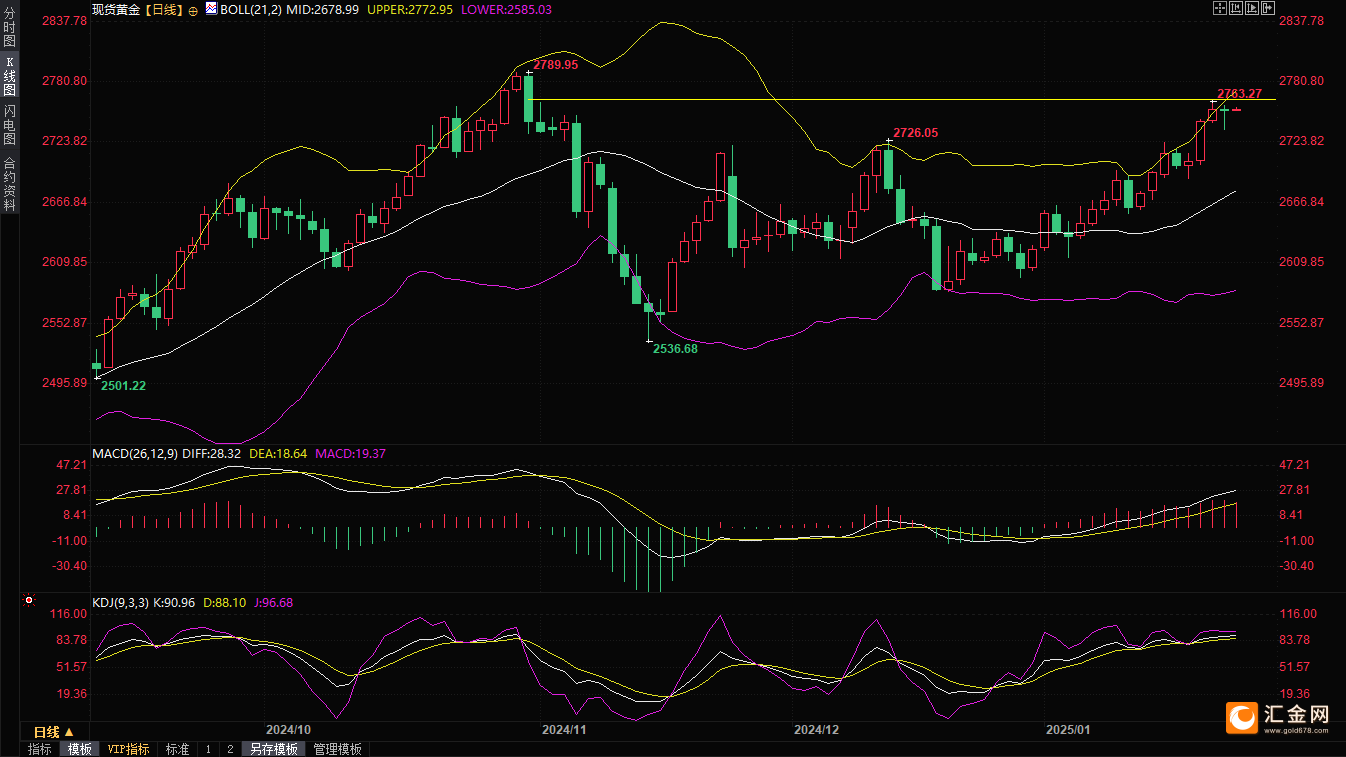Click J:96.68 value
The image size is (1346, 757).
click(272, 603)
